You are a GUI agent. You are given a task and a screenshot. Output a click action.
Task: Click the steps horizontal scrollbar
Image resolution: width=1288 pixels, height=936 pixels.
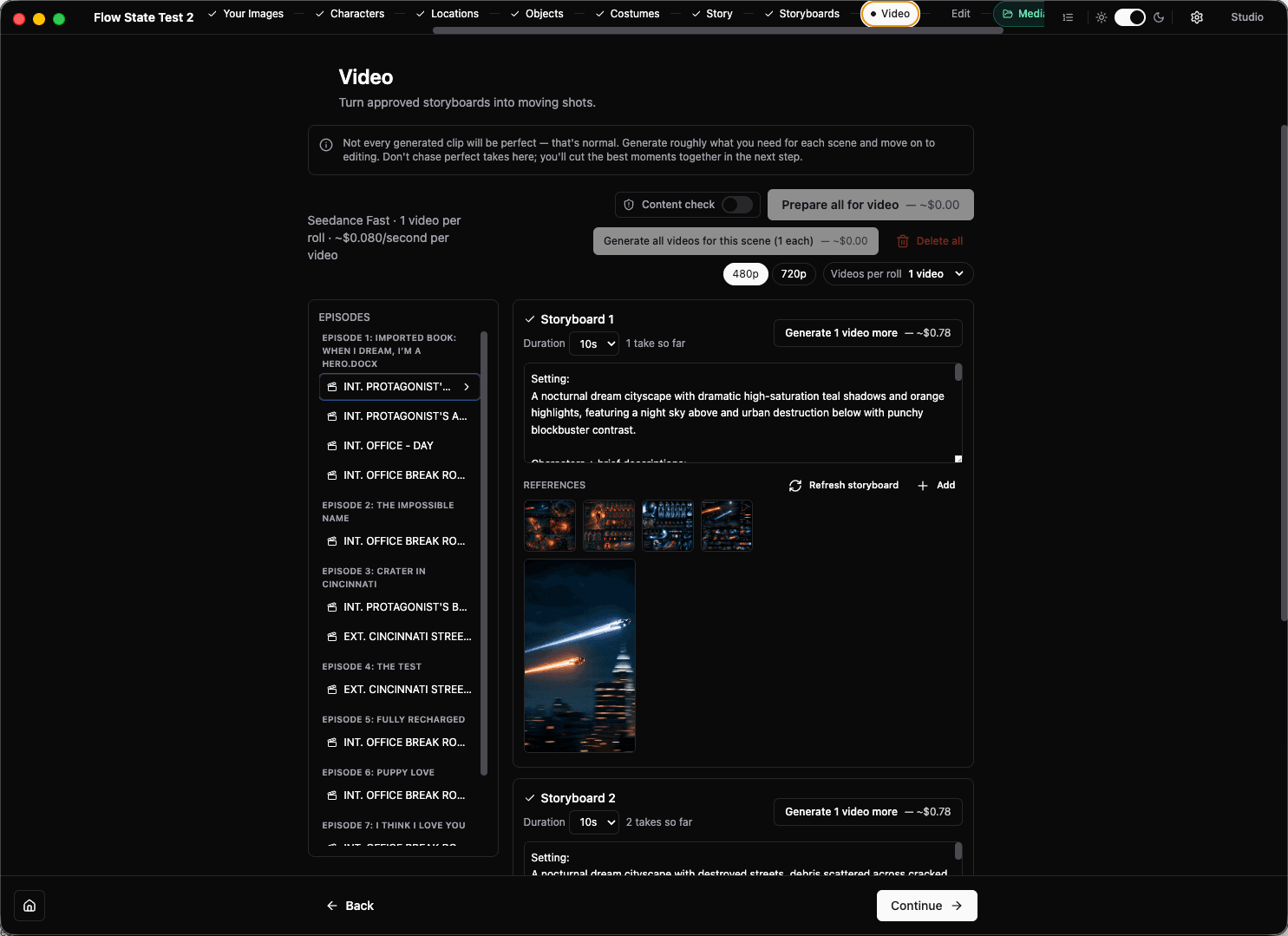coord(718,30)
